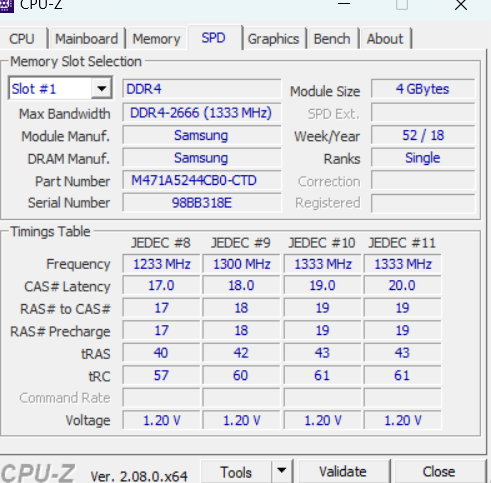Click the DDR4 memory type field
This screenshot has width=491, height=483.
tap(202, 89)
